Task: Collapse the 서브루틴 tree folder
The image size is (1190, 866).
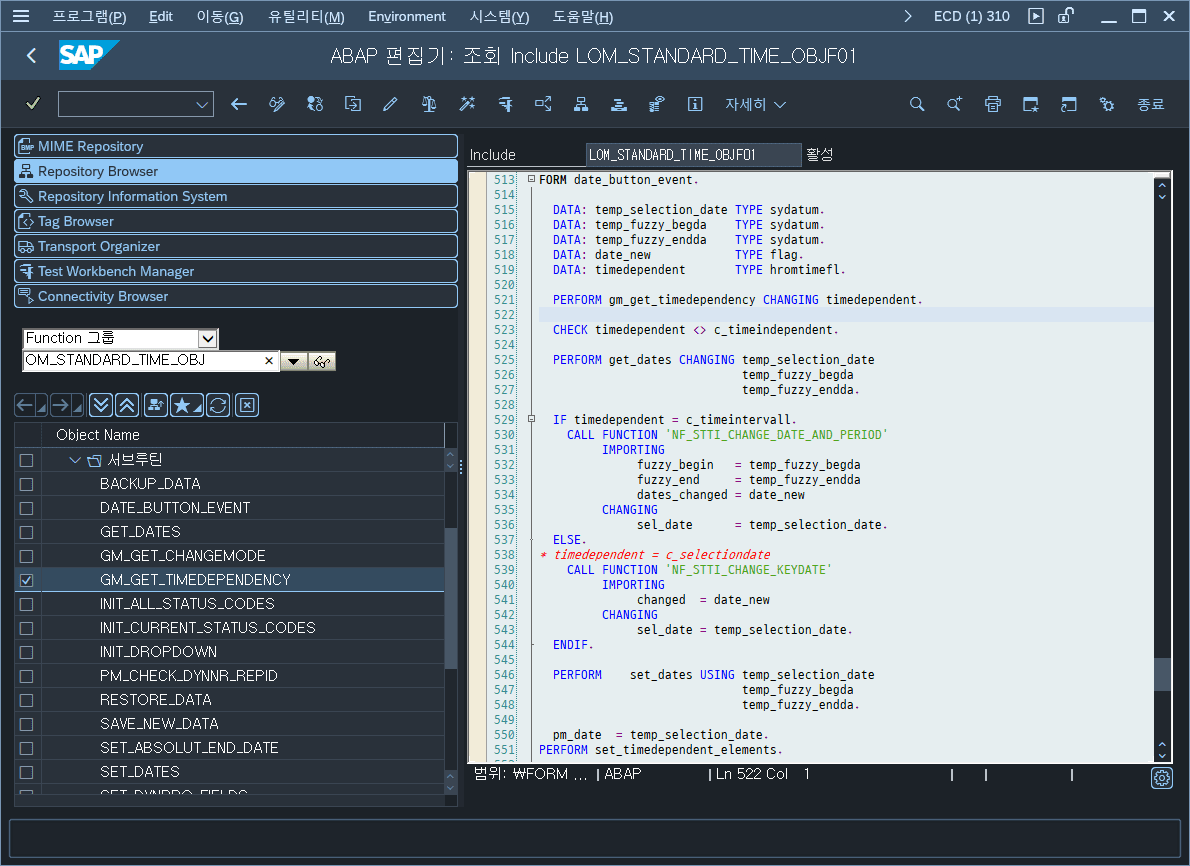Action: coord(75,460)
